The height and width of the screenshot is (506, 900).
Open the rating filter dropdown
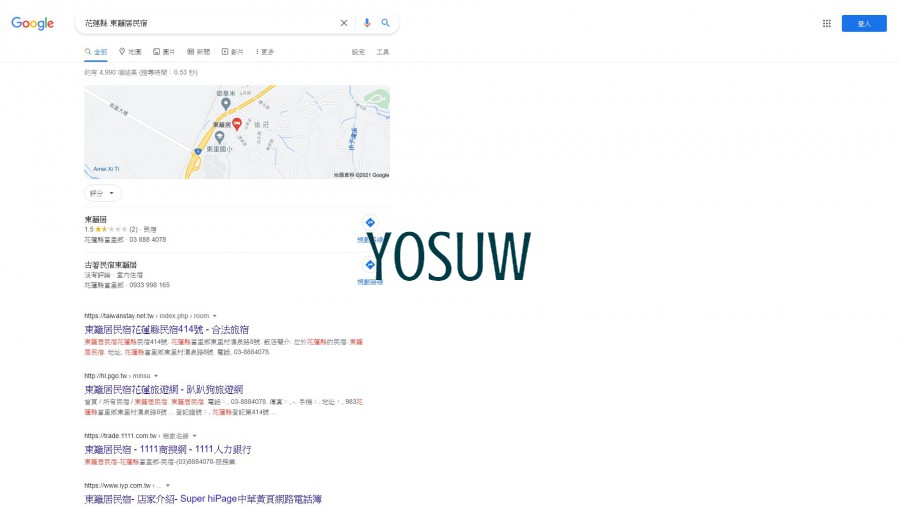(x=103, y=193)
